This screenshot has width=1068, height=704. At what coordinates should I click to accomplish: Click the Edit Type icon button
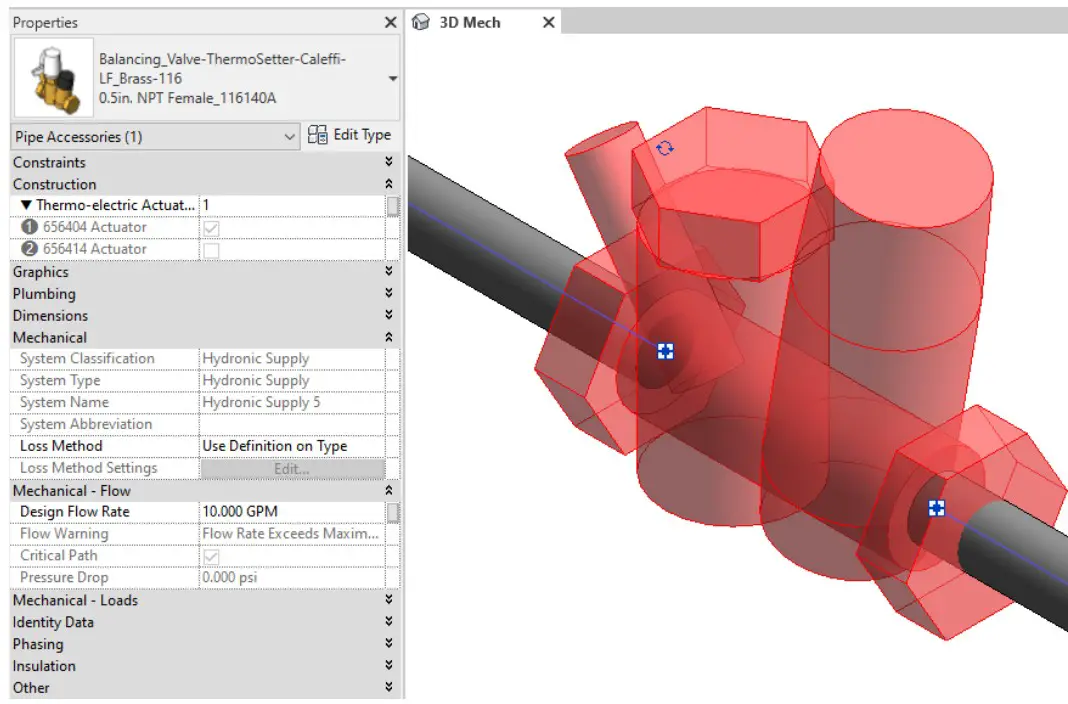pyautogui.click(x=318, y=135)
